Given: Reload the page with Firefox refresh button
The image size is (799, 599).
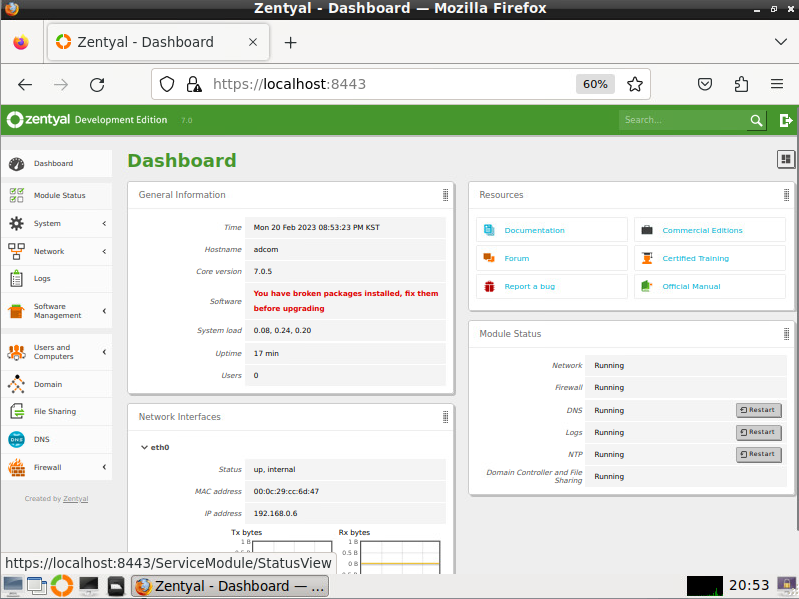Looking at the screenshot, I should 97,84.
